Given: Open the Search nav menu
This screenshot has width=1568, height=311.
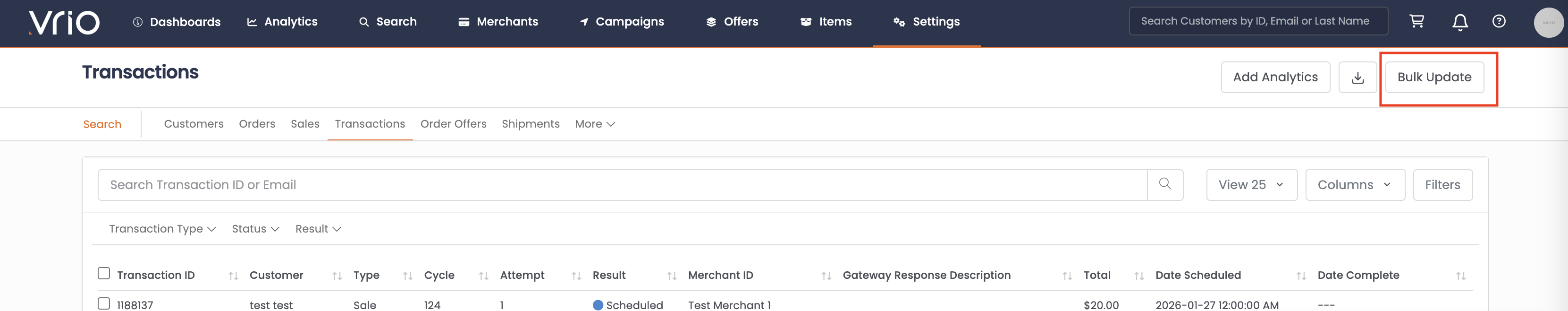Looking at the screenshot, I should point(388,22).
